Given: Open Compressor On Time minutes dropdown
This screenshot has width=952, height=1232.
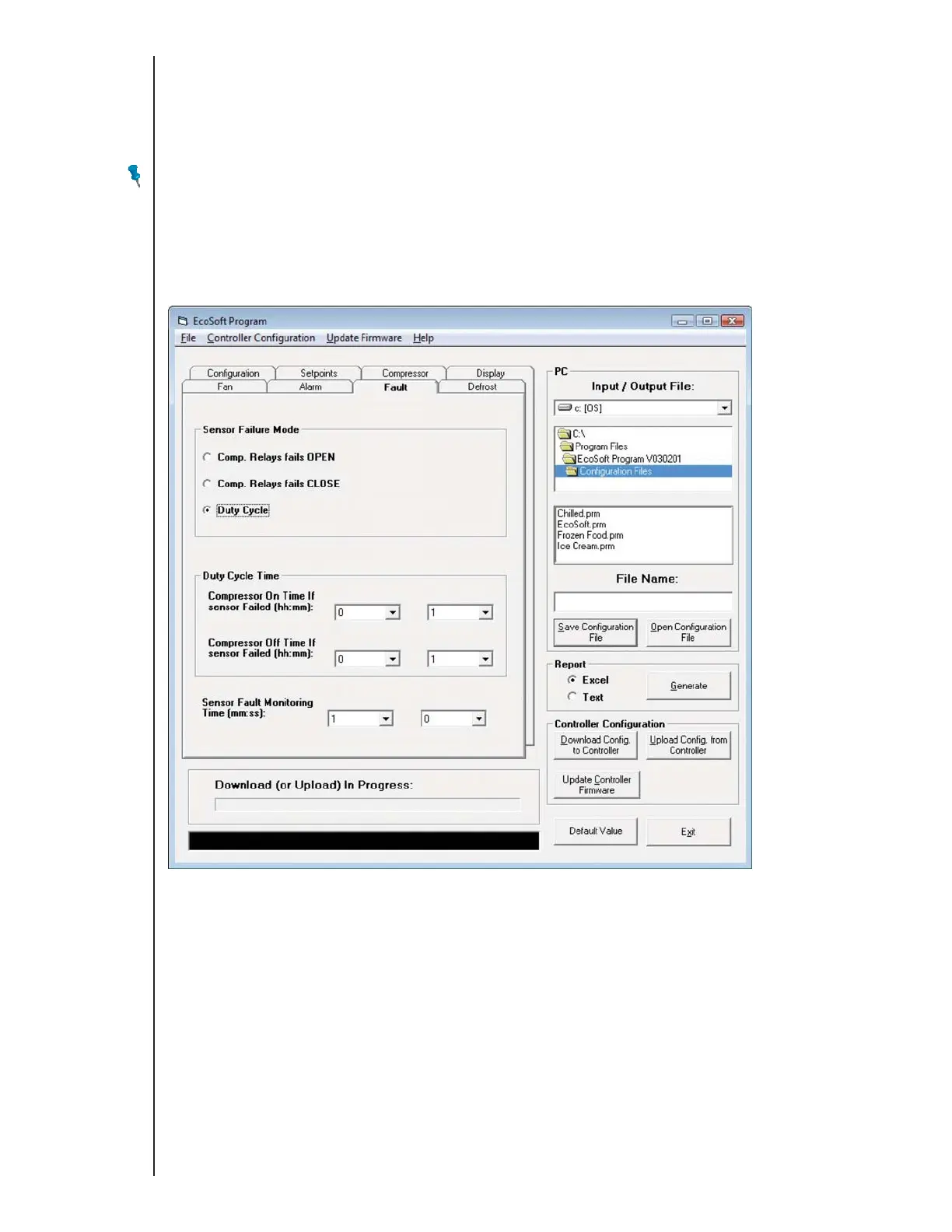Looking at the screenshot, I should tap(485, 613).
